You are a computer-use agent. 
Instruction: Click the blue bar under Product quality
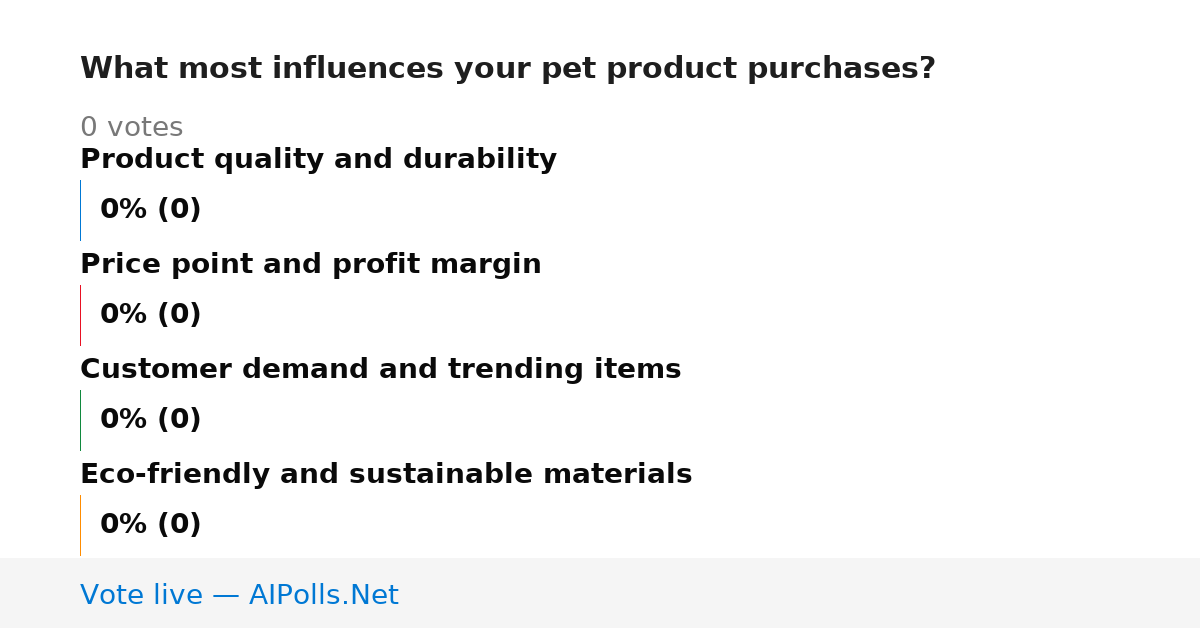pyautogui.click(x=80, y=210)
